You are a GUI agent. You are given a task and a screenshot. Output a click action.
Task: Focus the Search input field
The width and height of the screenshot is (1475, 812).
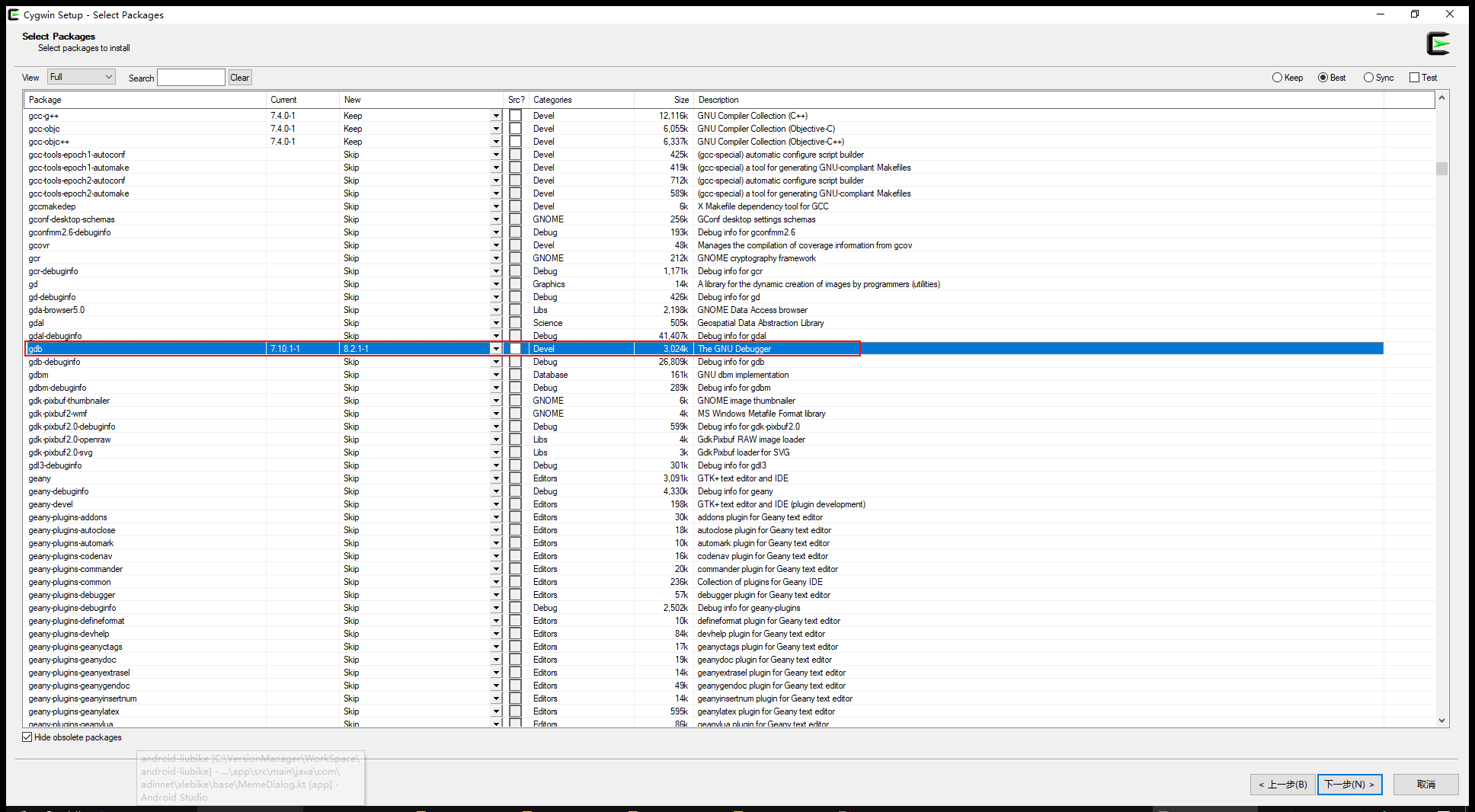coord(191,78)
